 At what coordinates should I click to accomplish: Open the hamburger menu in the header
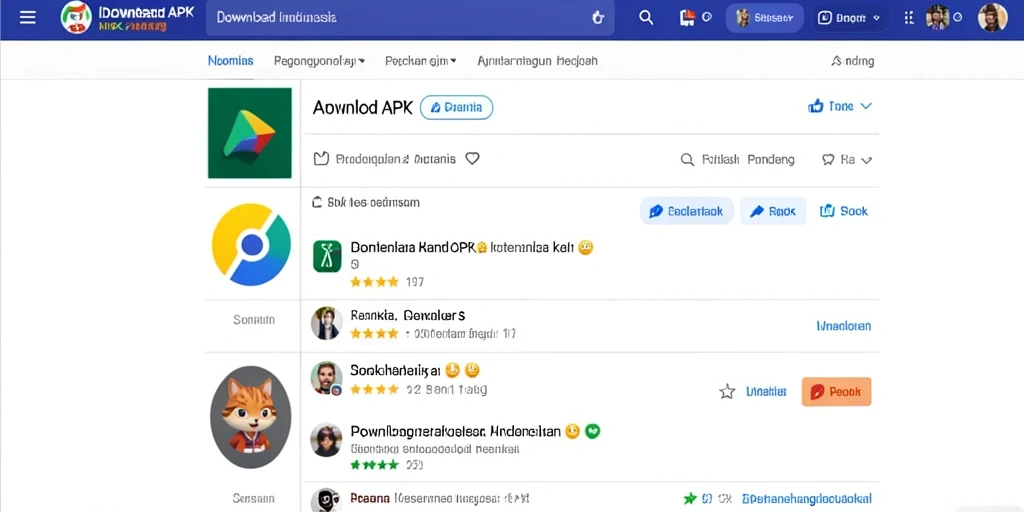[x=27, y=18]
